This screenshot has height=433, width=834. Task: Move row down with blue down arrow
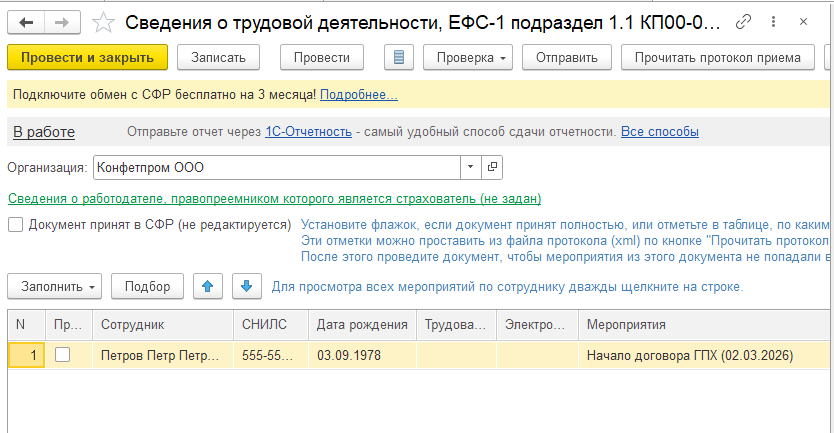[246, 286]
